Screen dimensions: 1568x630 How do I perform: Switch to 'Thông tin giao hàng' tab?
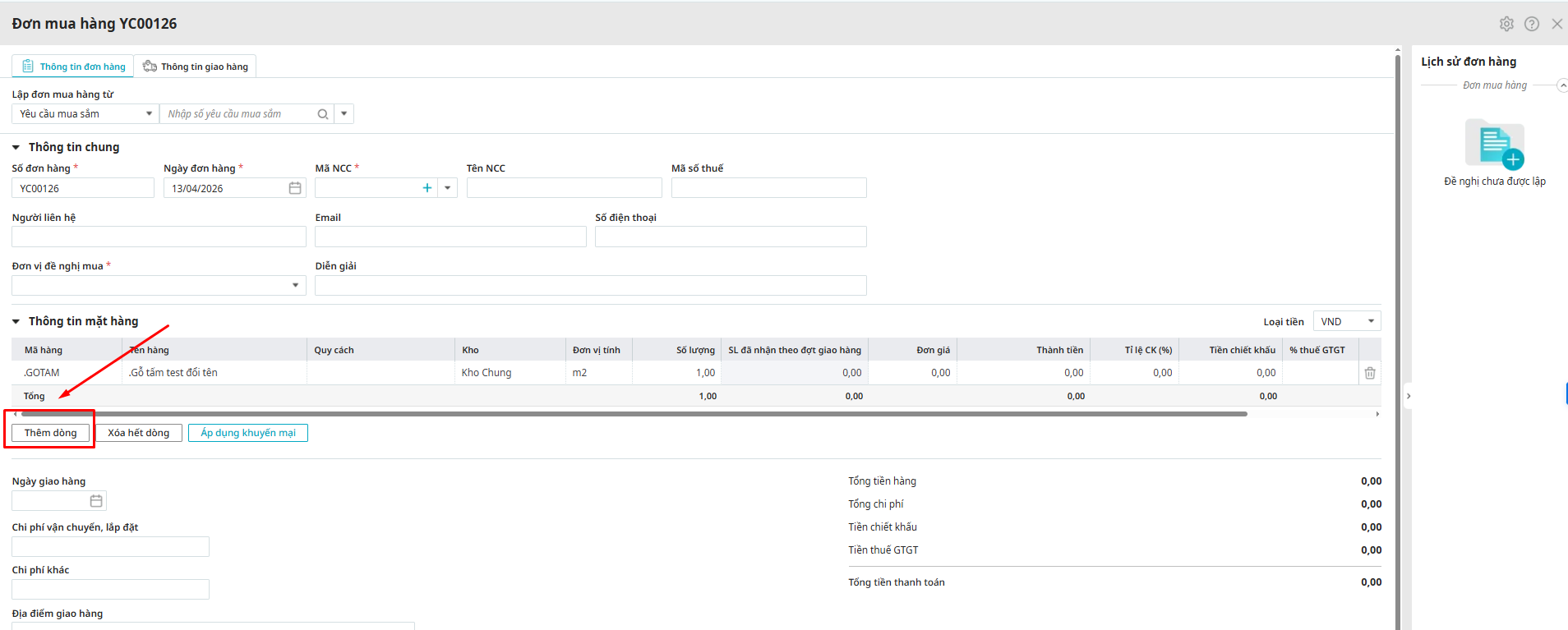tap(196, 67)
